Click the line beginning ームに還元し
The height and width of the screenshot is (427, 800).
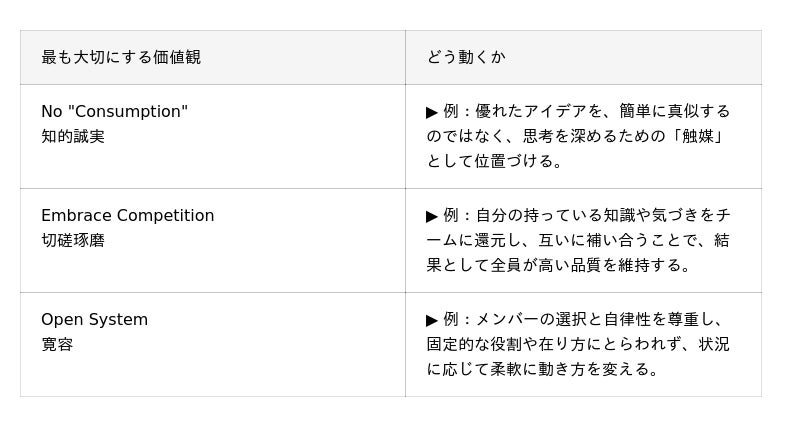[x=578, y=240]
